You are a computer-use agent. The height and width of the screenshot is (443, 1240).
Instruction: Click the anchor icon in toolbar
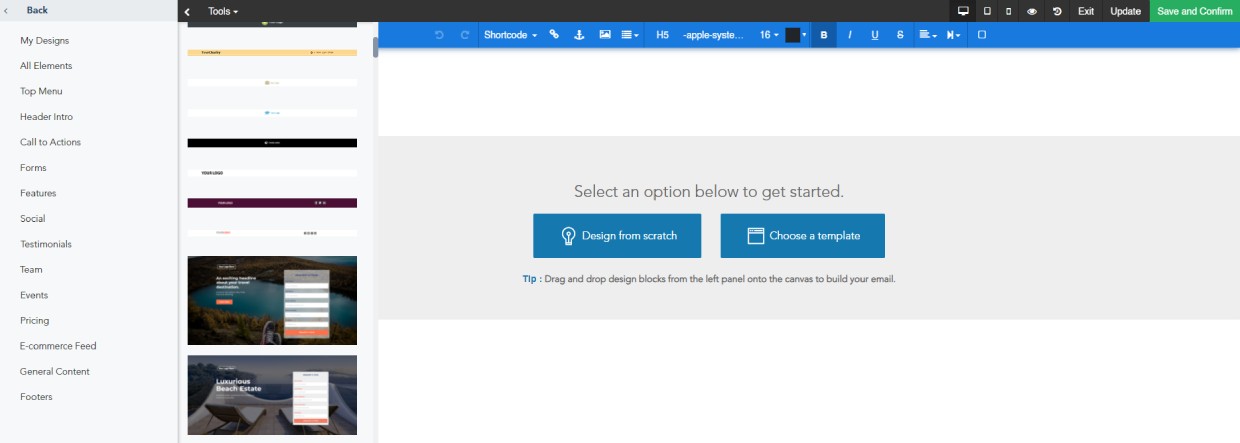[578, 35]
